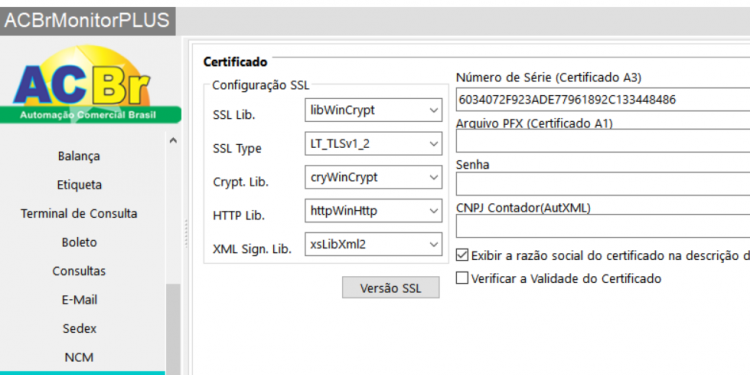750x375 pixels.
Task: Click the Número de Série field
Action: [603, 99]
